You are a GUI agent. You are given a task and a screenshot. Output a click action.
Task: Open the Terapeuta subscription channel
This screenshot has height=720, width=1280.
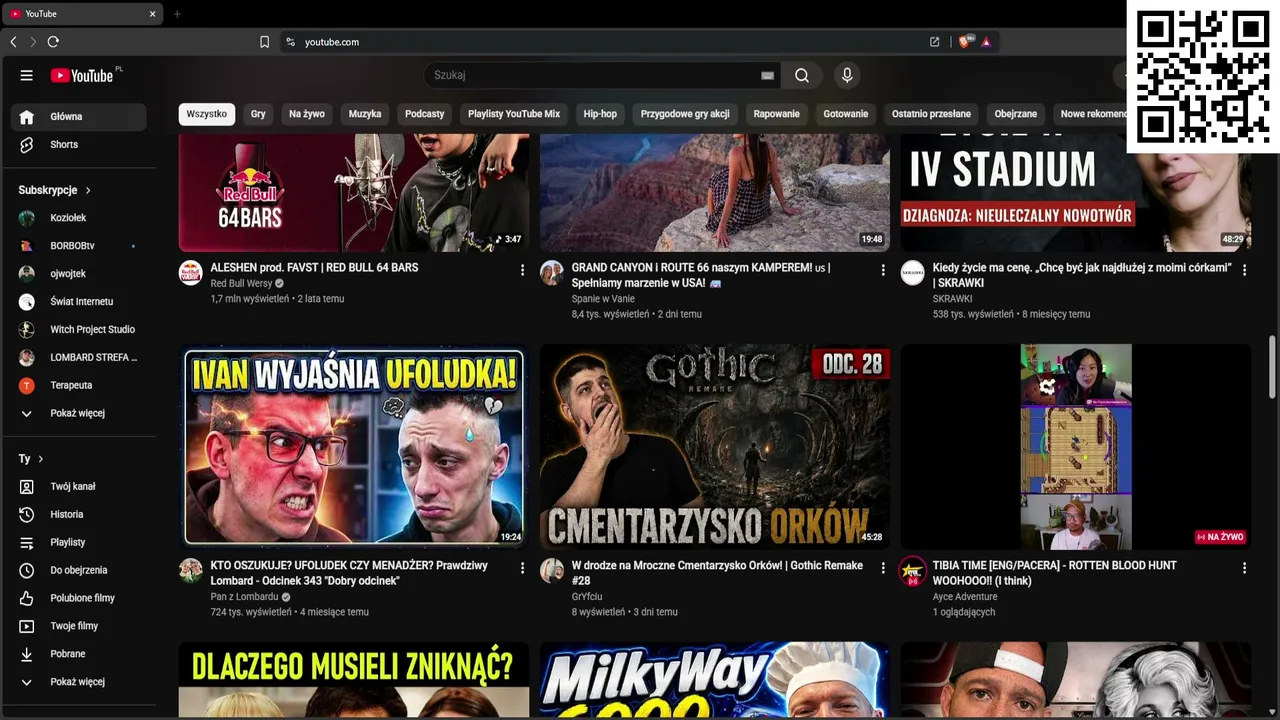pyautogui.click(x=79, y=386)
